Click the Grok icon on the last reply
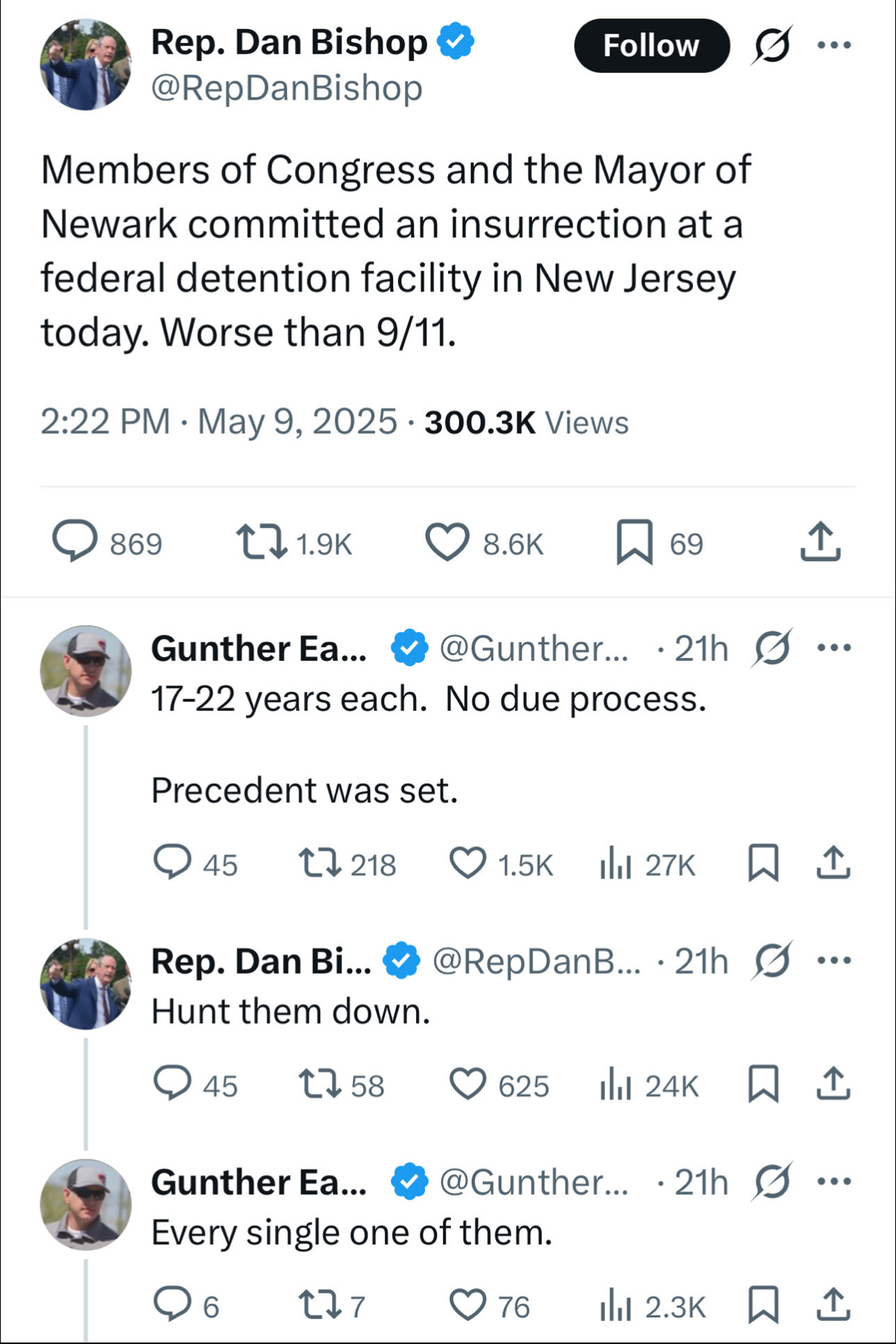 [x=772, y=1181]
